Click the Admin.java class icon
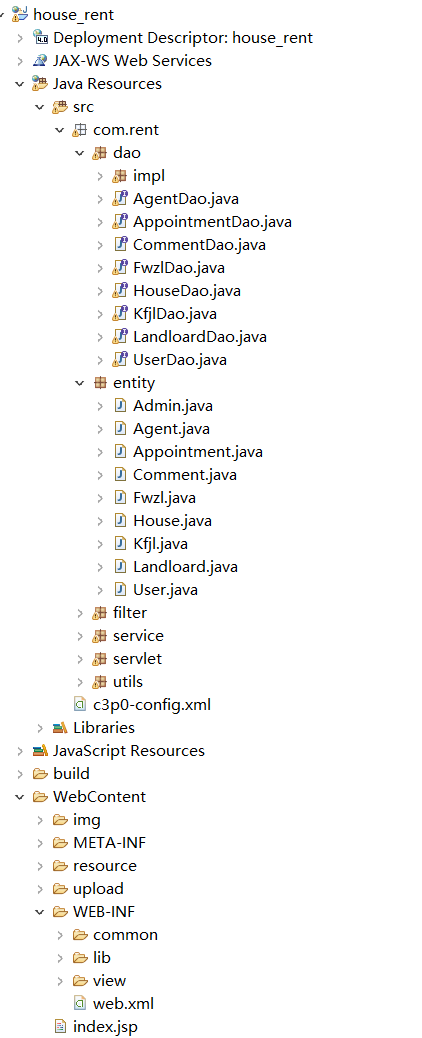Image resolution: width=422 pixels, height=1038 pixels. [x=120, y=405]
